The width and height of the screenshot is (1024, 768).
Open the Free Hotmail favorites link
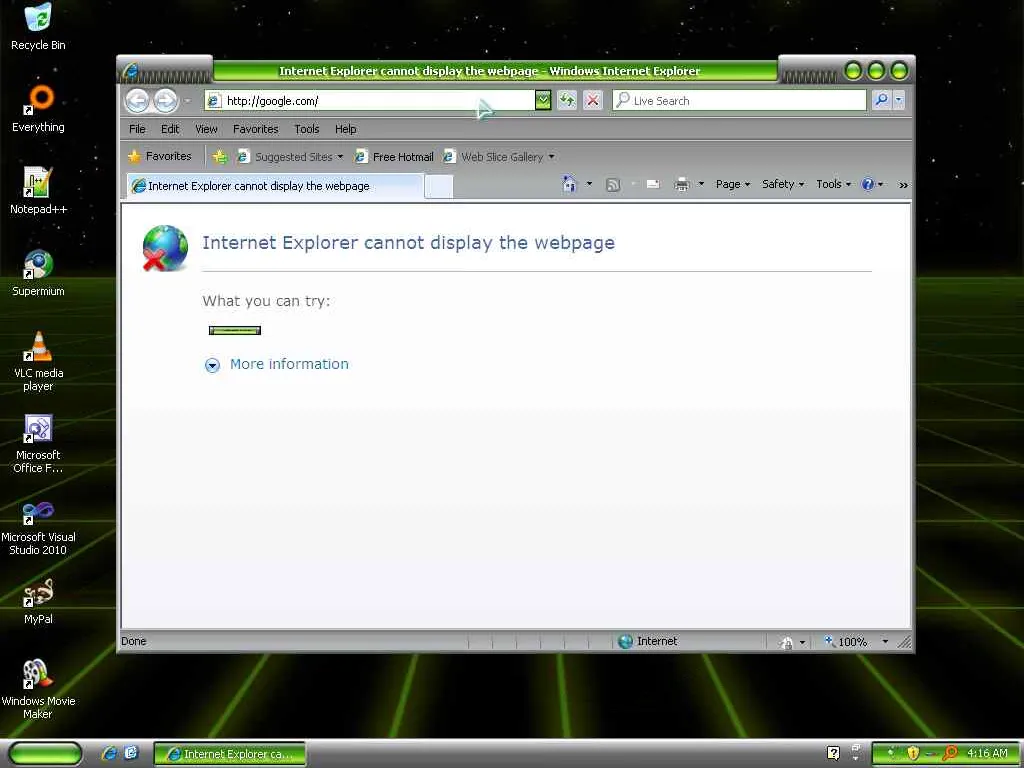(x=394, y=157)
